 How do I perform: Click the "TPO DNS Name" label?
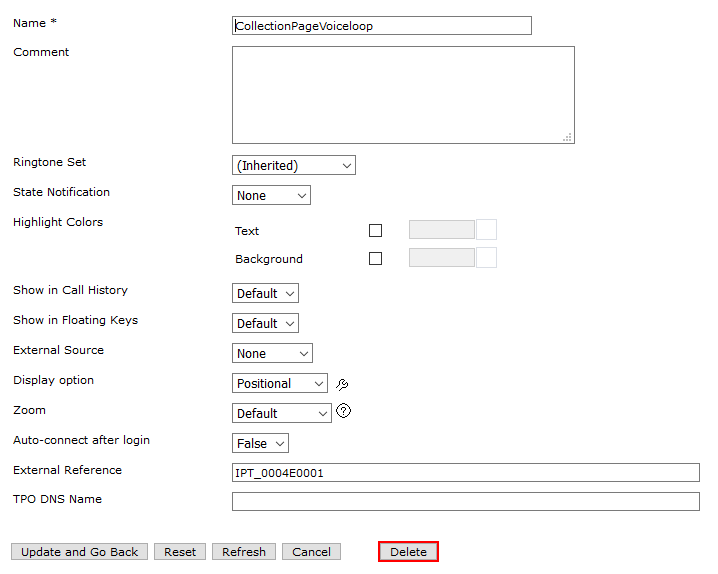58,499
